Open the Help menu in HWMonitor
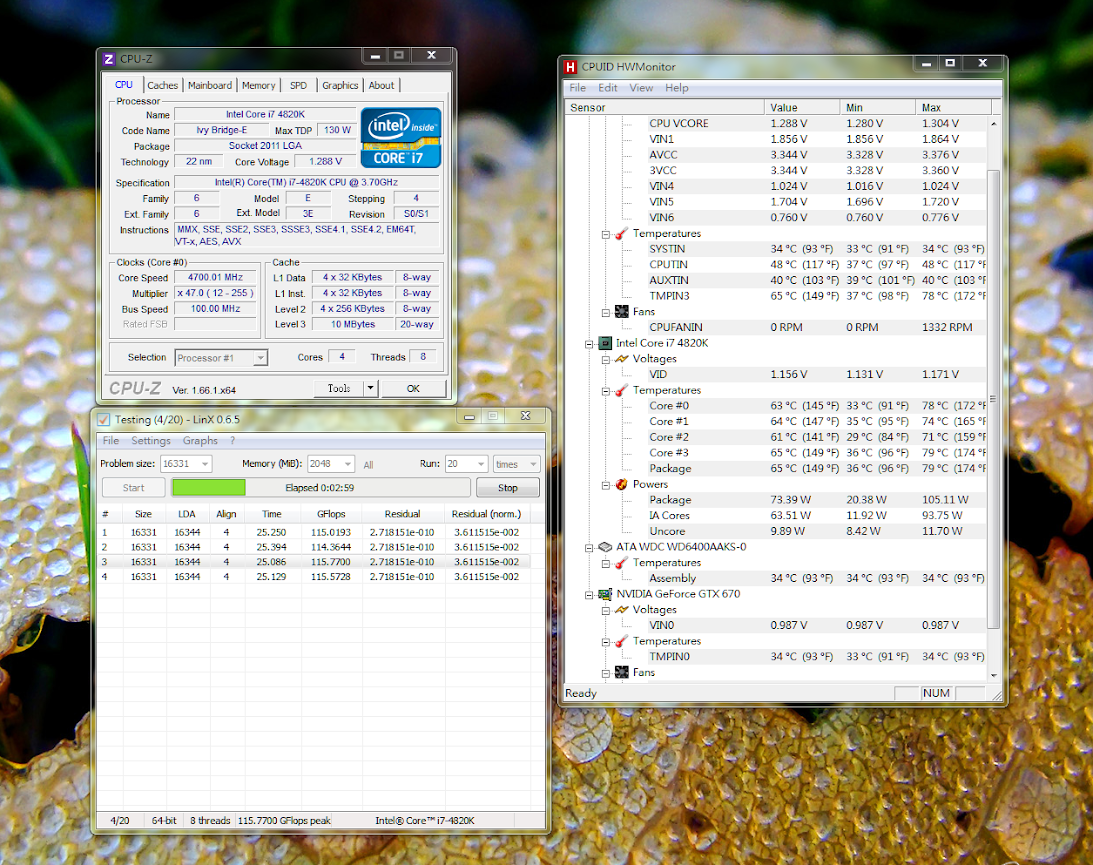Screen dimensions: 1093x865 [x=676, y=88]
